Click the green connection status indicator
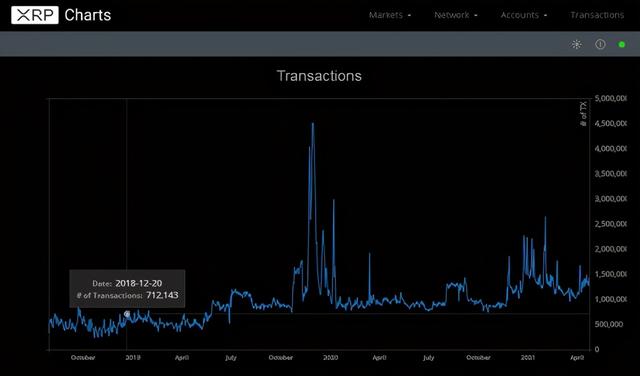This screenshot has width=640, height=376. tap(622, 44)
